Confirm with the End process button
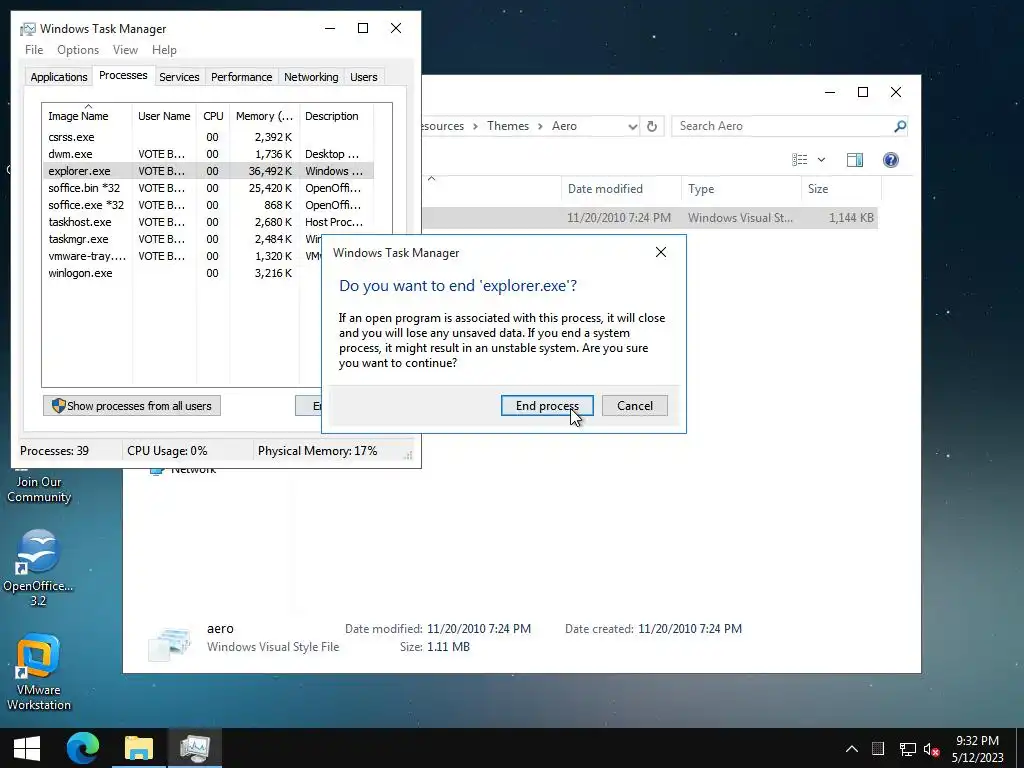This screenshot has width=1024, height=768. click(x=547, y=406)
